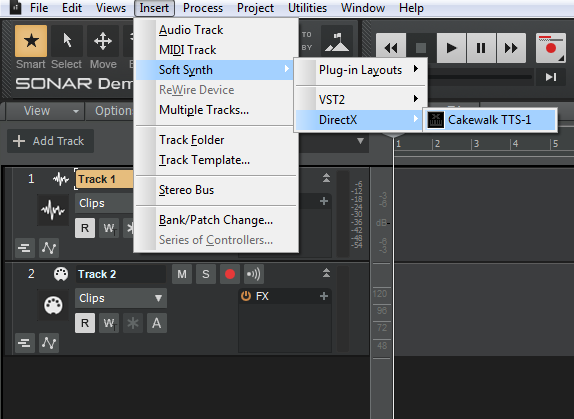574x419 pixels.
Task: Open the track View dropdown menu
Action: tap(45, 111)
